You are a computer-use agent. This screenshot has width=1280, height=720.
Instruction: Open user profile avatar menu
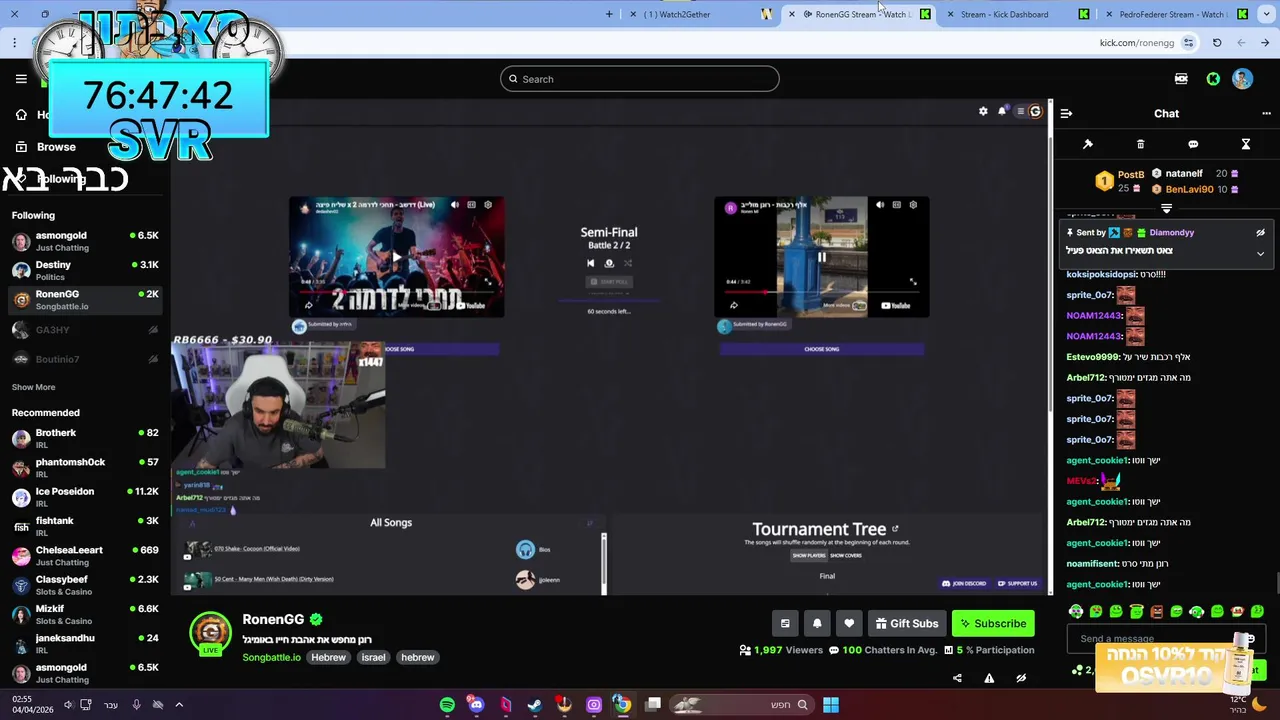pos(1242,79)
